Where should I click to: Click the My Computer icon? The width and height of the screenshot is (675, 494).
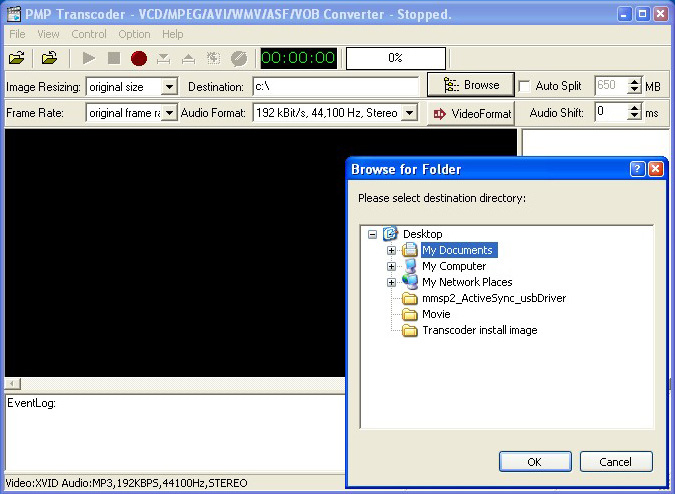click(410, 266)
